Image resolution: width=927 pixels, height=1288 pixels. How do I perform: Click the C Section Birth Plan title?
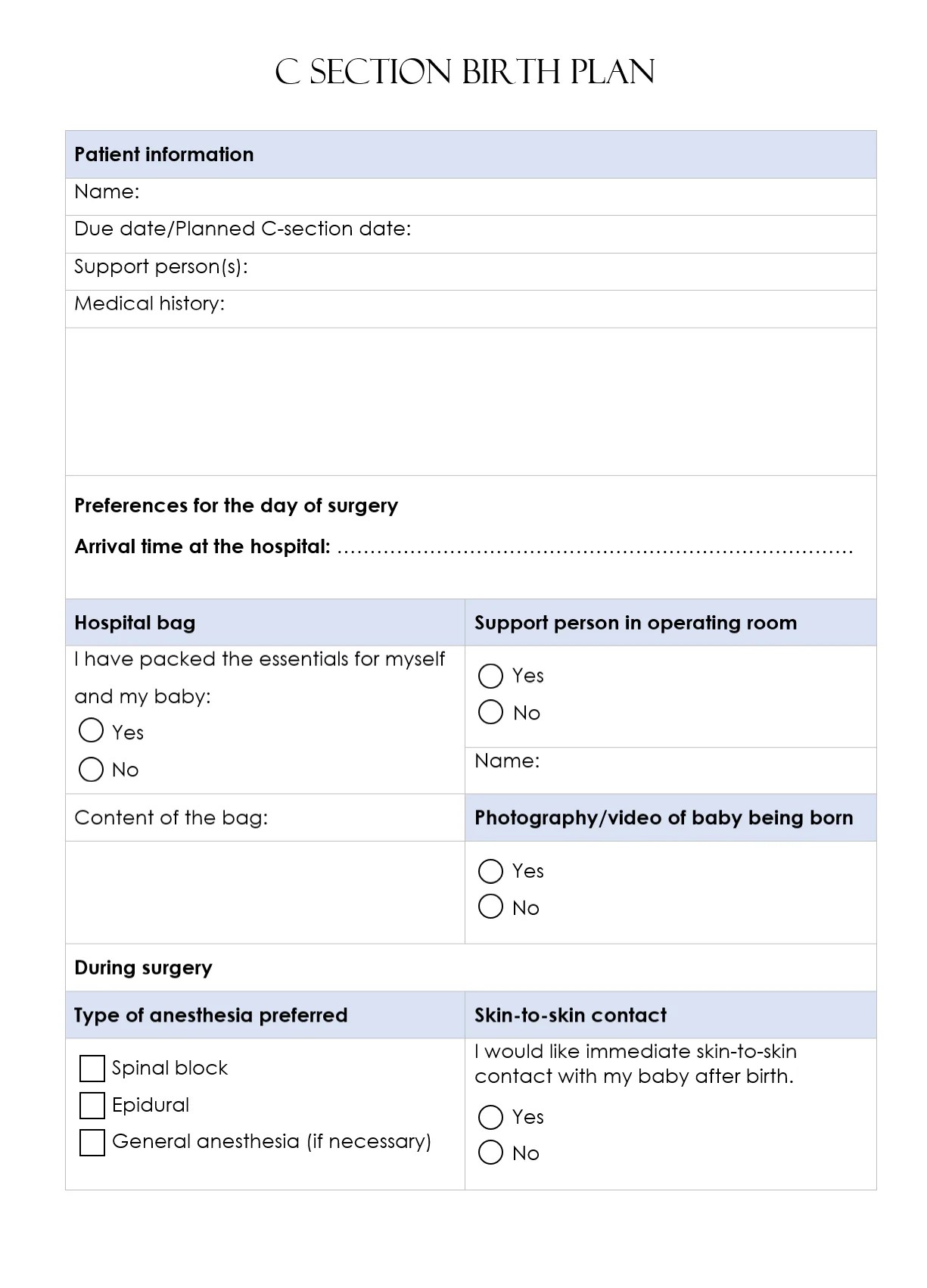click(465, 73)
